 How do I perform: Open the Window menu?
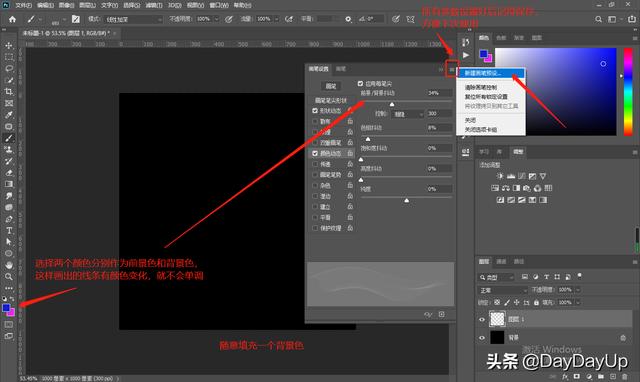tap(219, 5)
